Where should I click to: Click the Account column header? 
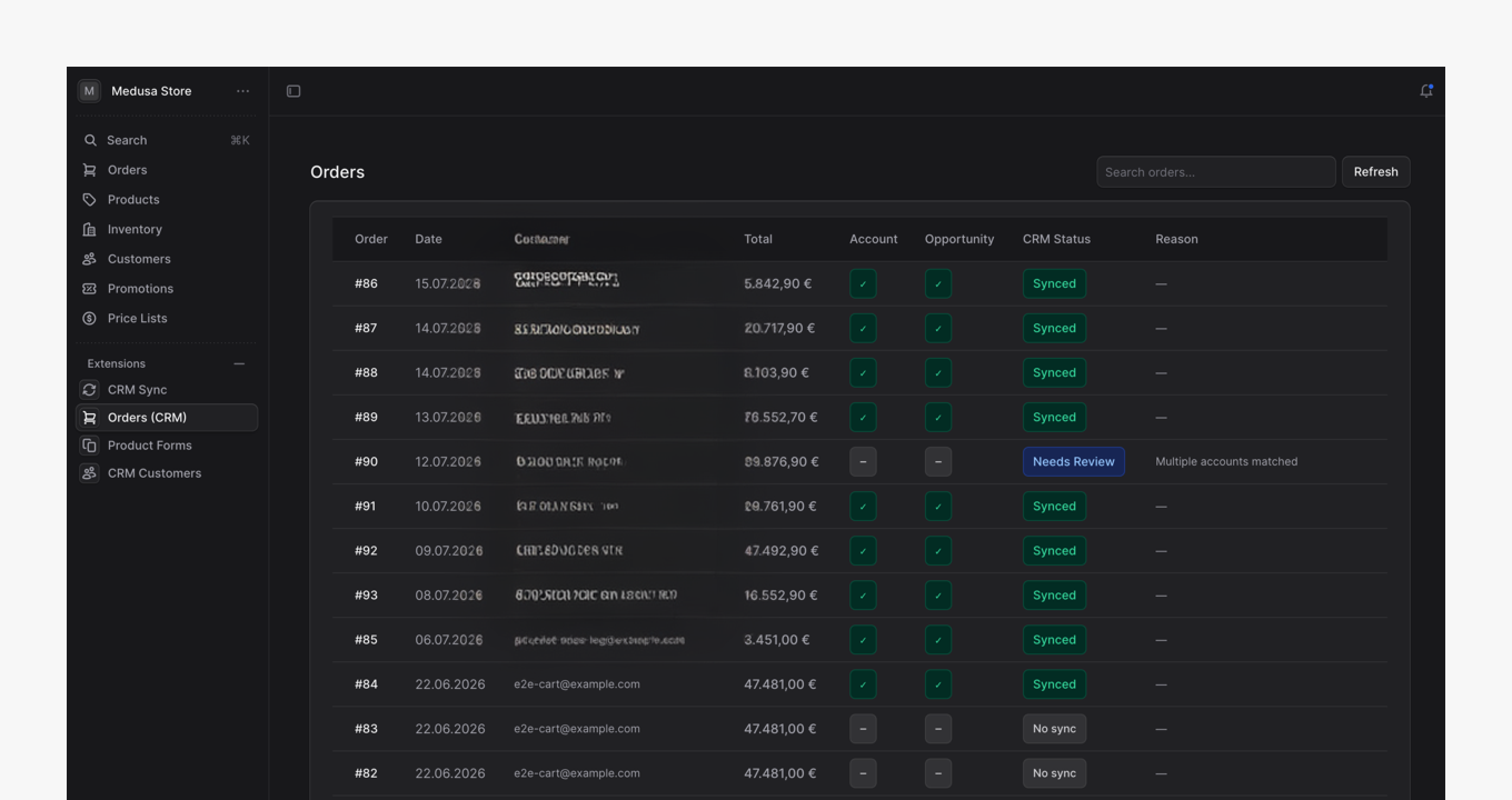tap(873, 239)
